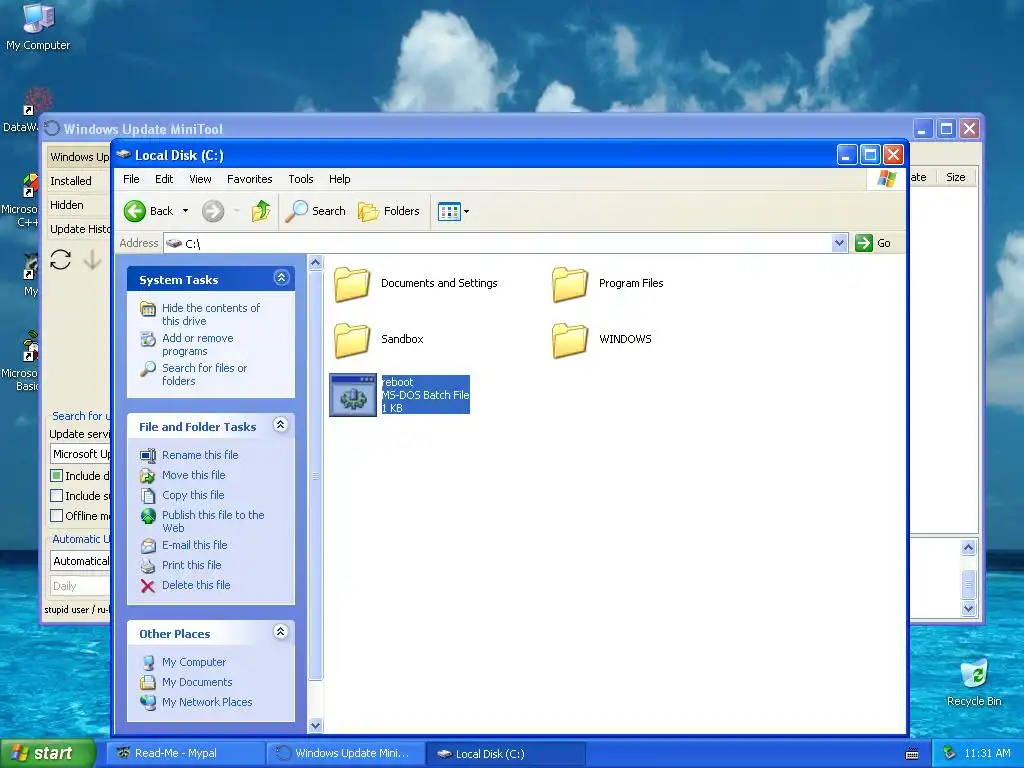Image resolution: width=1024 pixels, height=768 pixels.
Task: Select the Recycle Bin desktop icon
Action: point(974,682)
